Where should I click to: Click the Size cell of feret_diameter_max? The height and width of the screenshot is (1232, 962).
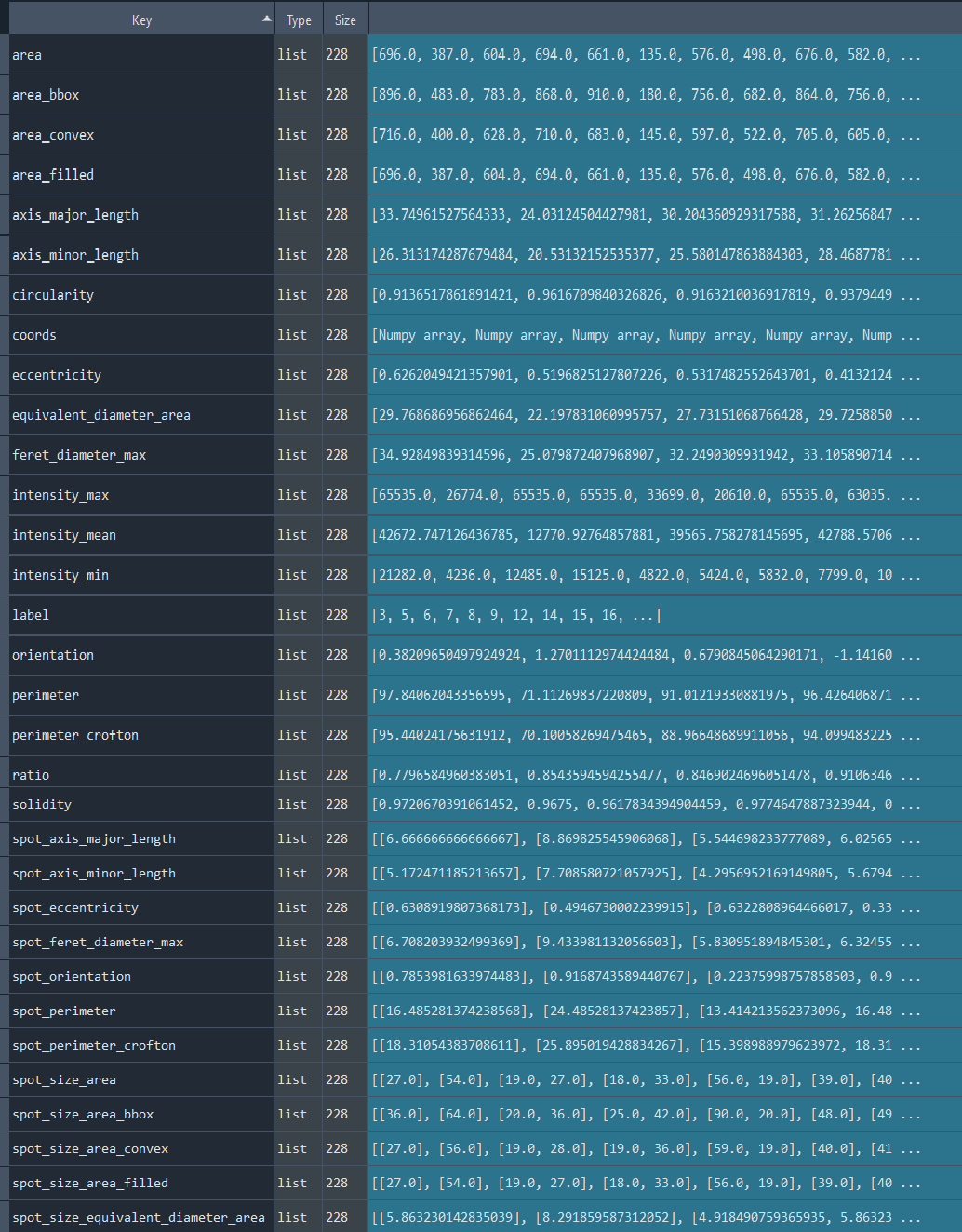(337, 455)
